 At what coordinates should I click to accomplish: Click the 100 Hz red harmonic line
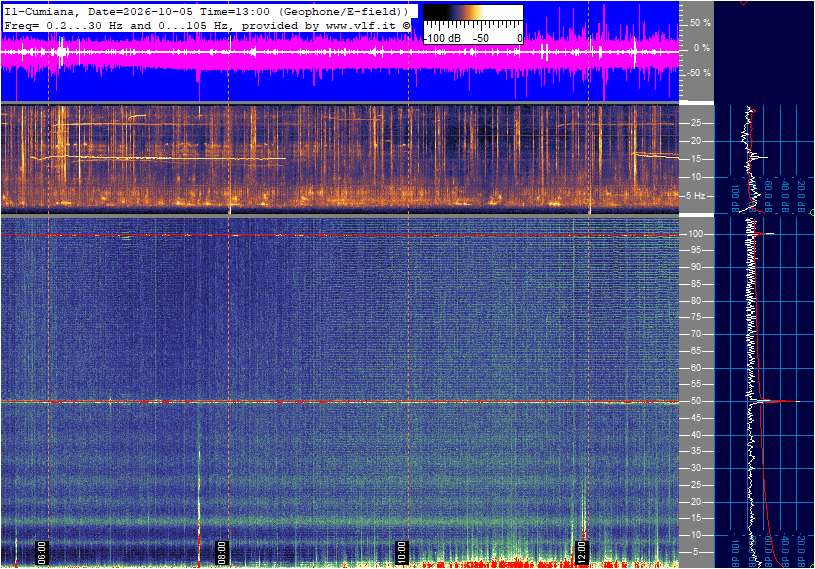point(339,235)
